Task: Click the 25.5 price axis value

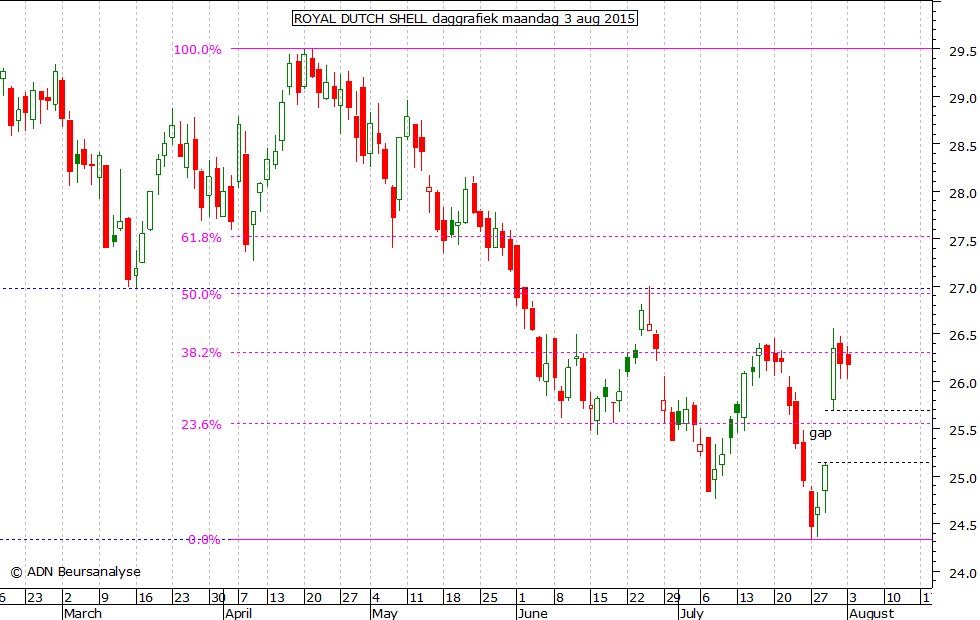Action: click(x=962, y=431)
